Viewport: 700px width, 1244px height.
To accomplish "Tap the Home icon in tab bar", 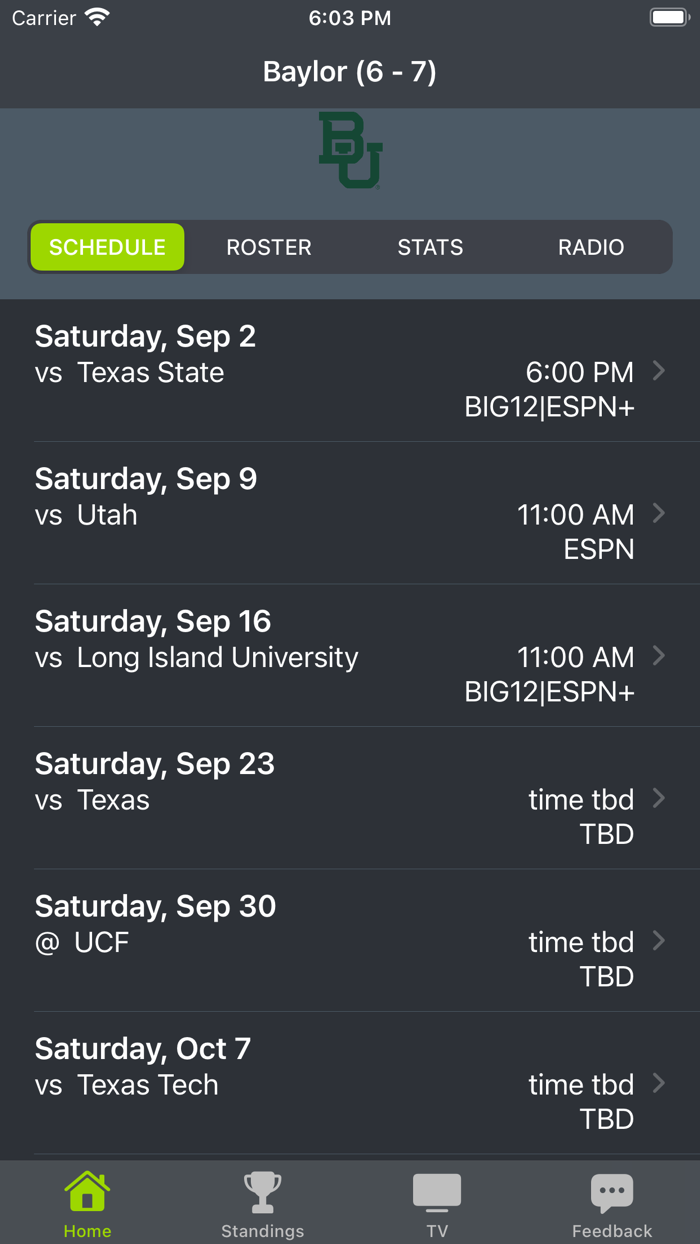I will (x=87, y=1190).
